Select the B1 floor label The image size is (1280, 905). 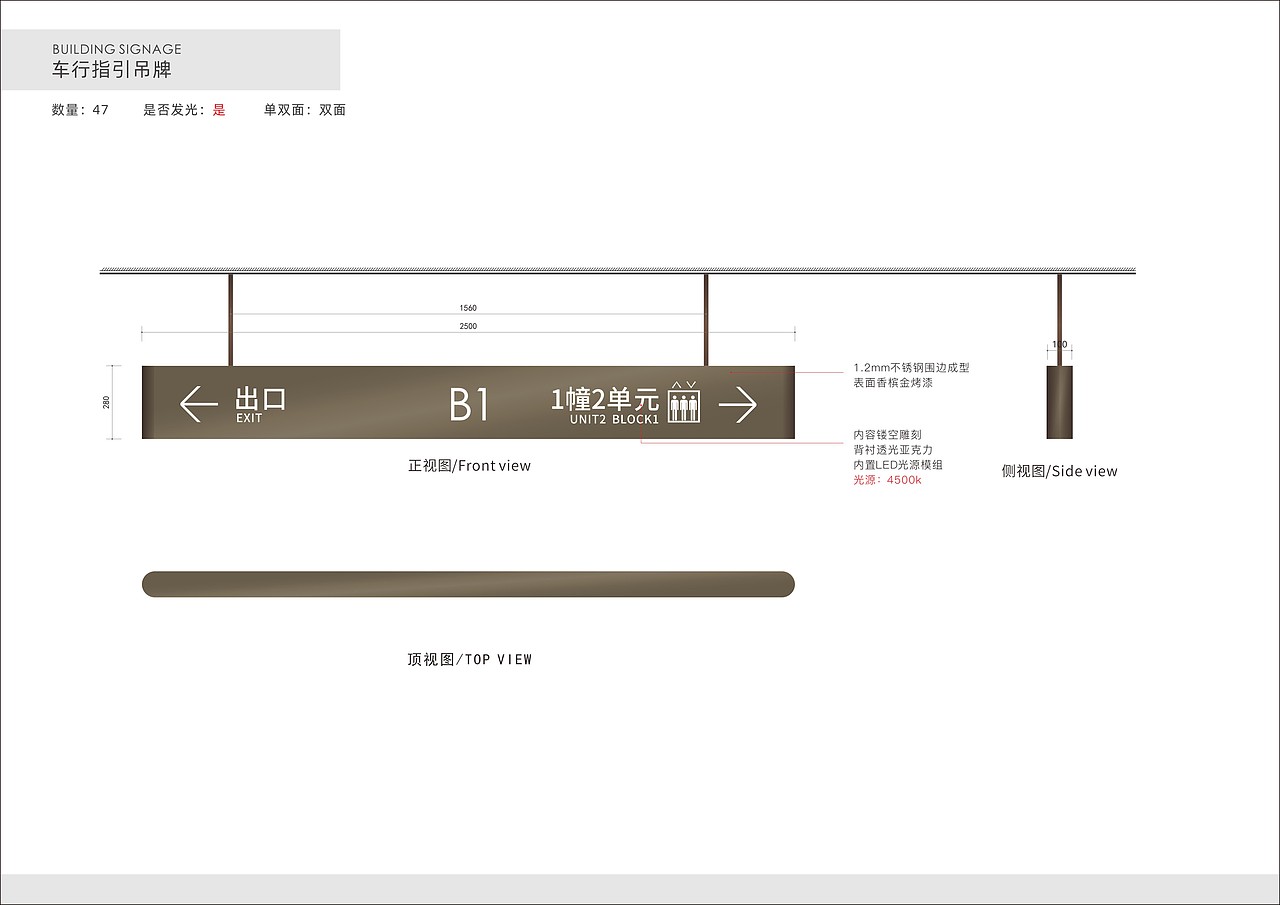coord(468,405)
